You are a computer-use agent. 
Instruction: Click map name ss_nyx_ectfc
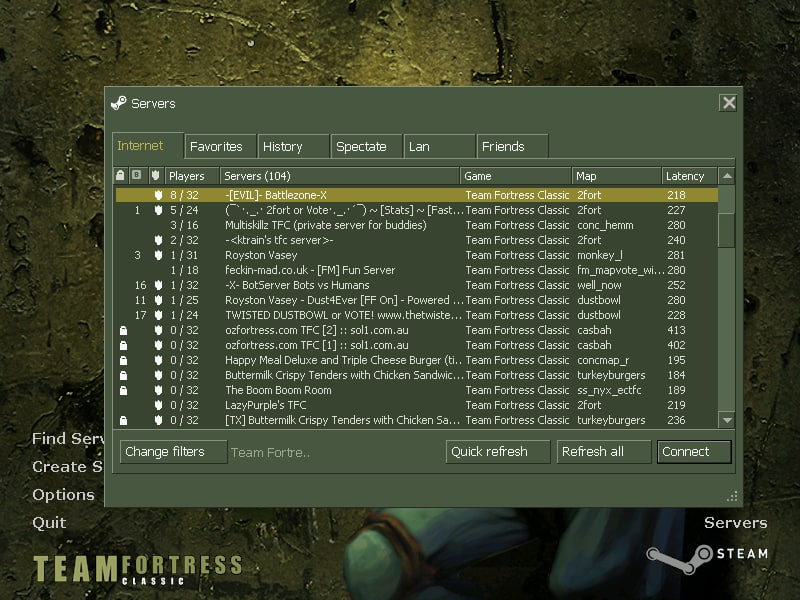pyautogui.click(x=609, y=390)
